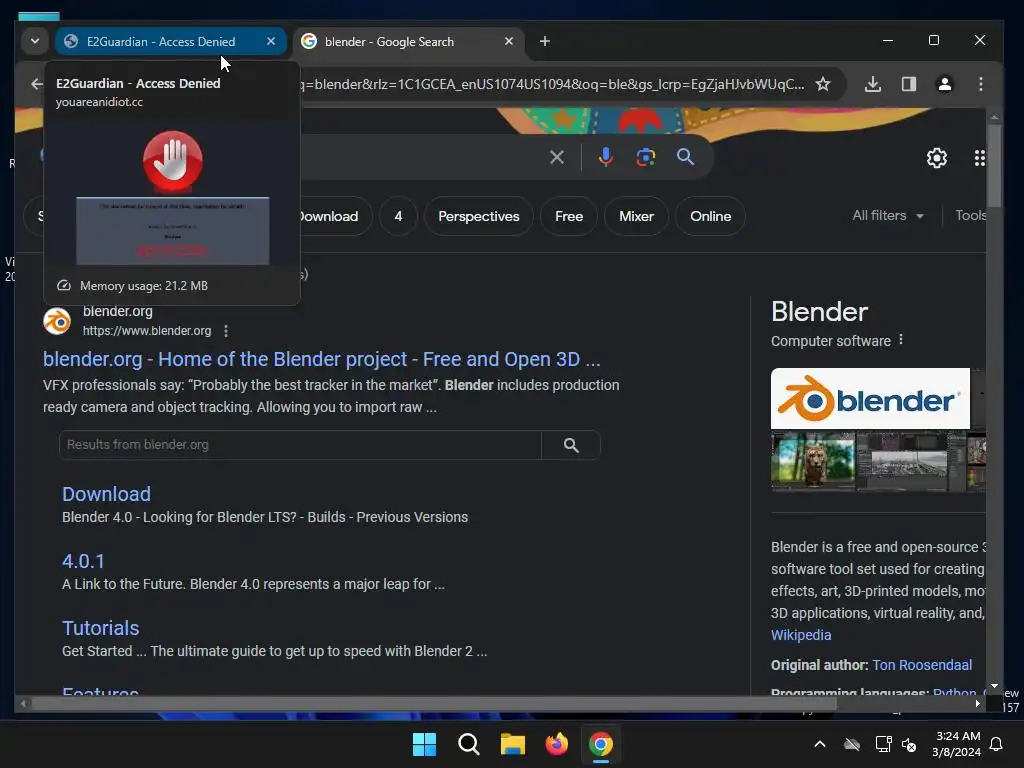The width and height of the screenshot is (1024, 768).
Task: Open knowledge panel more options next to Computer software
Action: (901, 340)
